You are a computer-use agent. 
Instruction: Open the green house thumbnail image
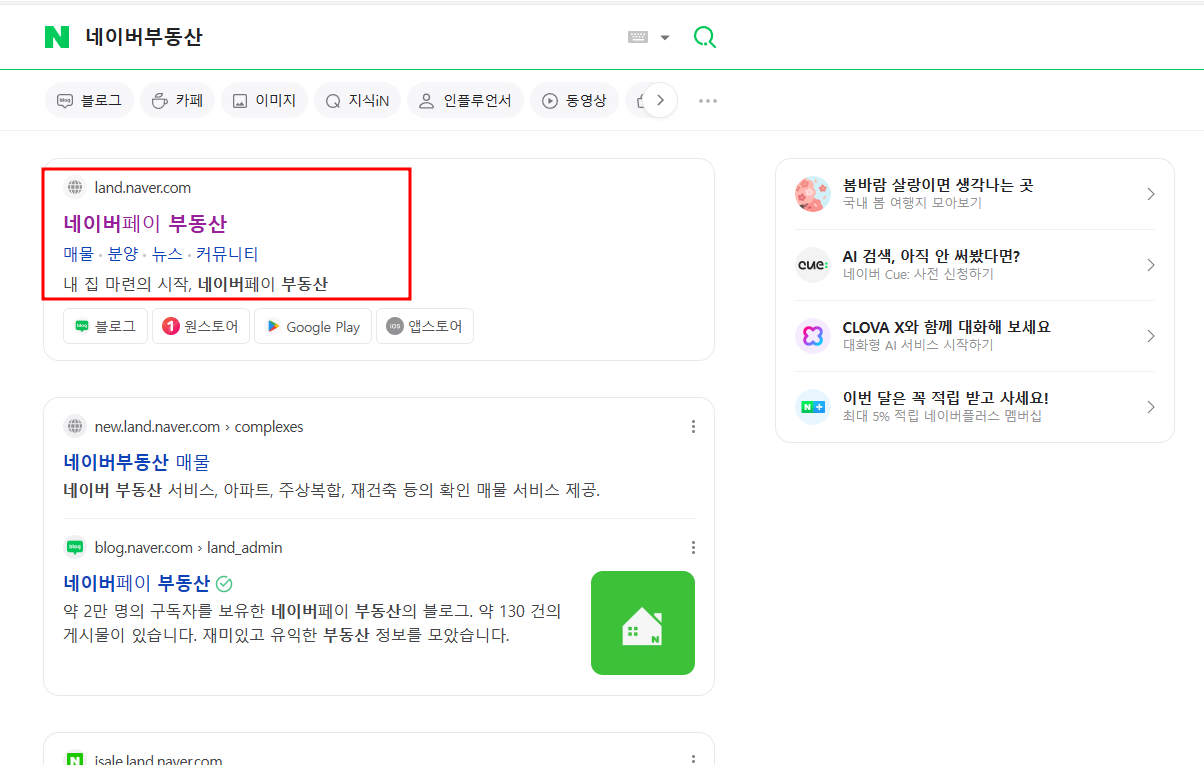point(643,623)
